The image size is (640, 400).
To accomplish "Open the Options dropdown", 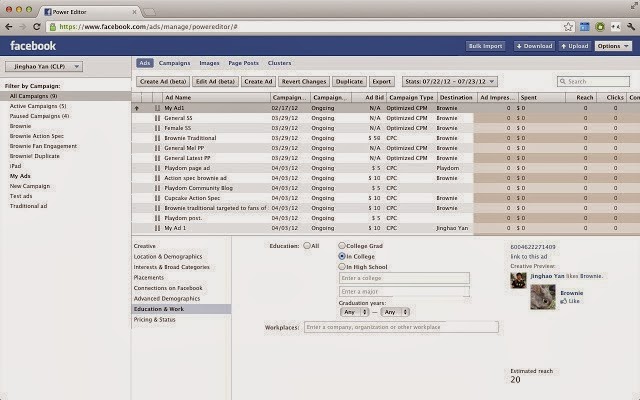I will (x=613, y=46).
